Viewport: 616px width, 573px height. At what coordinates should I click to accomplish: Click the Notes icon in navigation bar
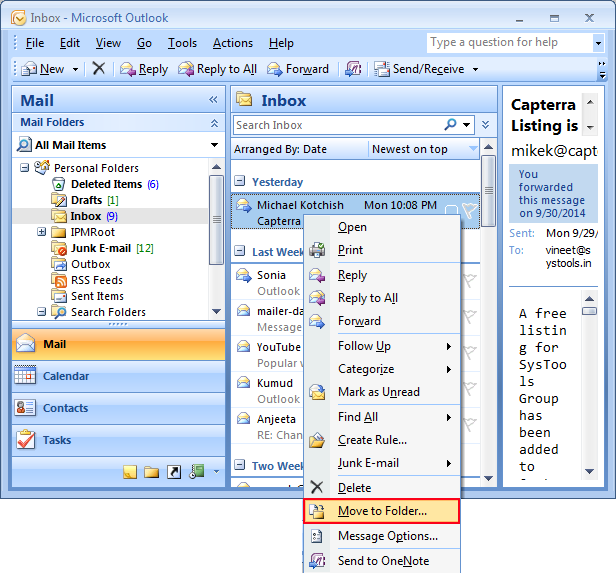tap(130, 472)
